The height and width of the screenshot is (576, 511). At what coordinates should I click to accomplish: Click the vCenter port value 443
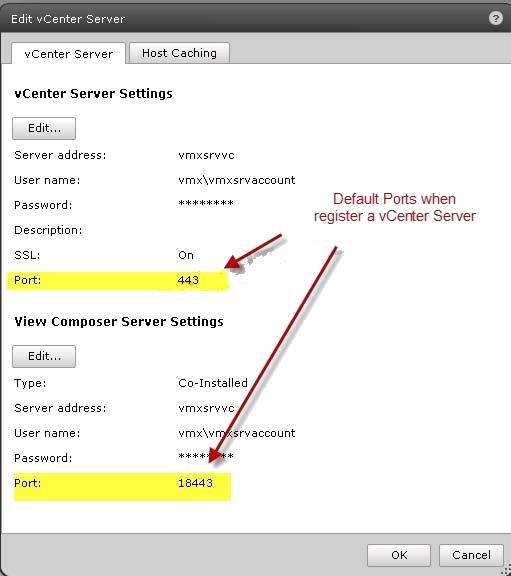pos(188,280)
